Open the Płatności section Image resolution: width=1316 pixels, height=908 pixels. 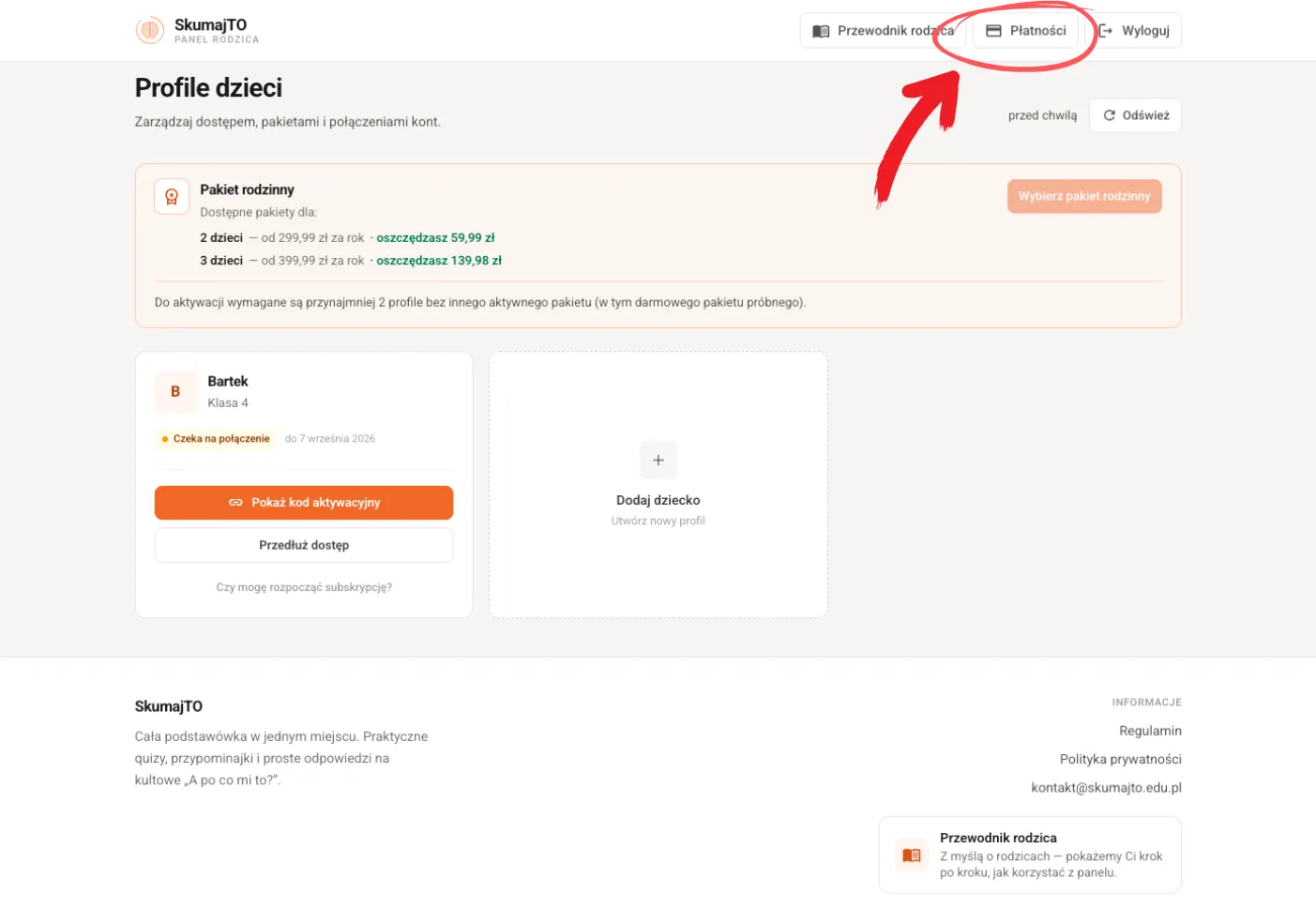[1025, 31]
